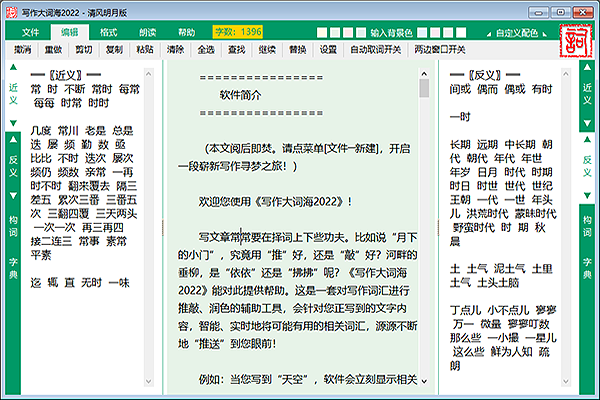Screen dimensions: 600x400
Task: Click the 软件简介 heading in editor
Action: coord(240,95)
